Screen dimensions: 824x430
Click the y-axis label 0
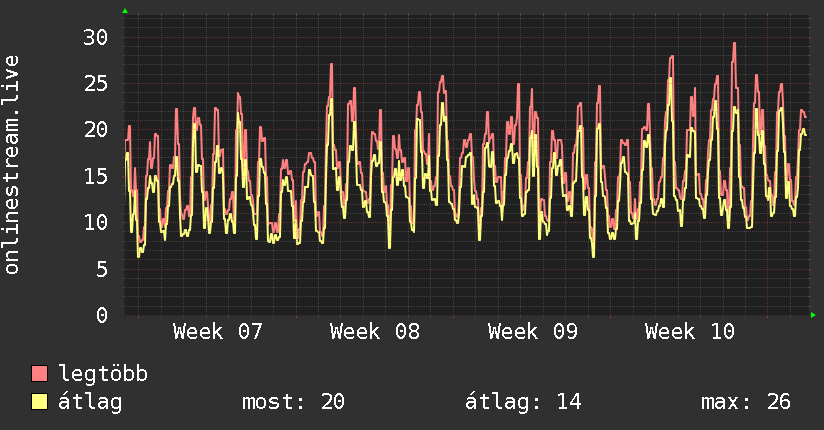tap(102, 315)
